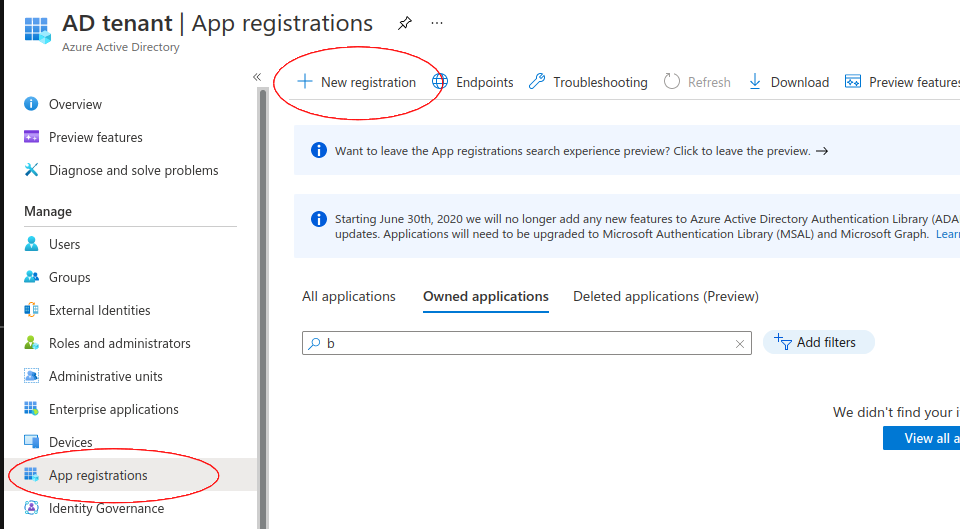Collapse the left sidebar menu
The image size is (960, 529).
pos(257,77)
